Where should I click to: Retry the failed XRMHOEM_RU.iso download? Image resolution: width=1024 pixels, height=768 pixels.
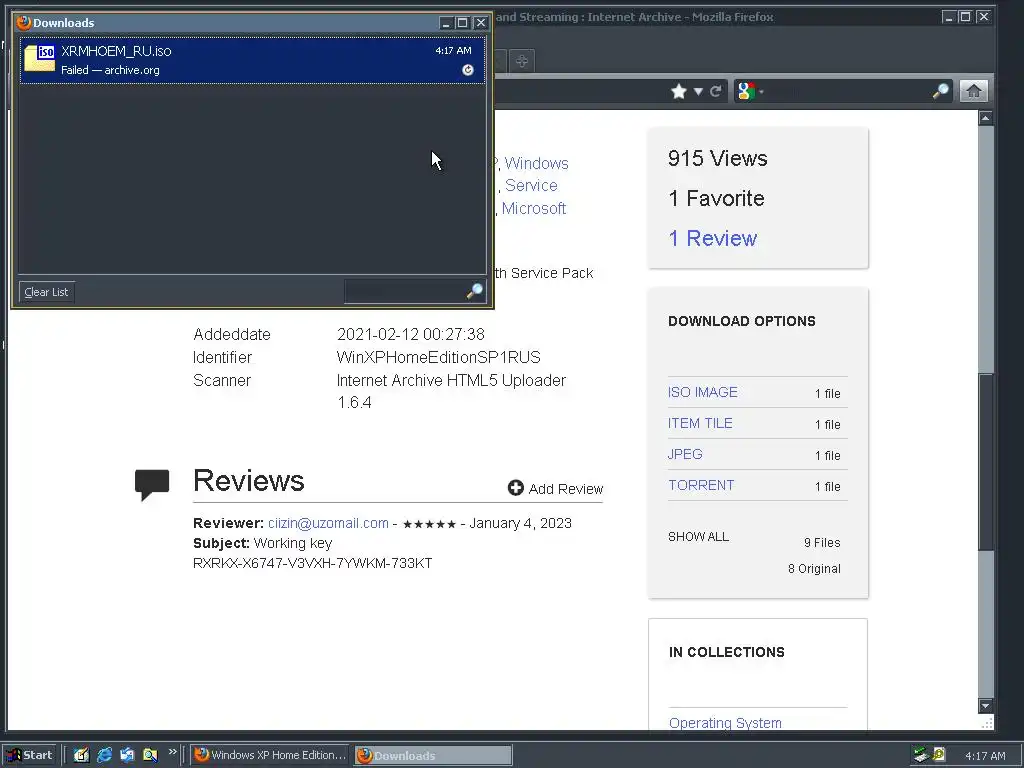pos(468,70)
